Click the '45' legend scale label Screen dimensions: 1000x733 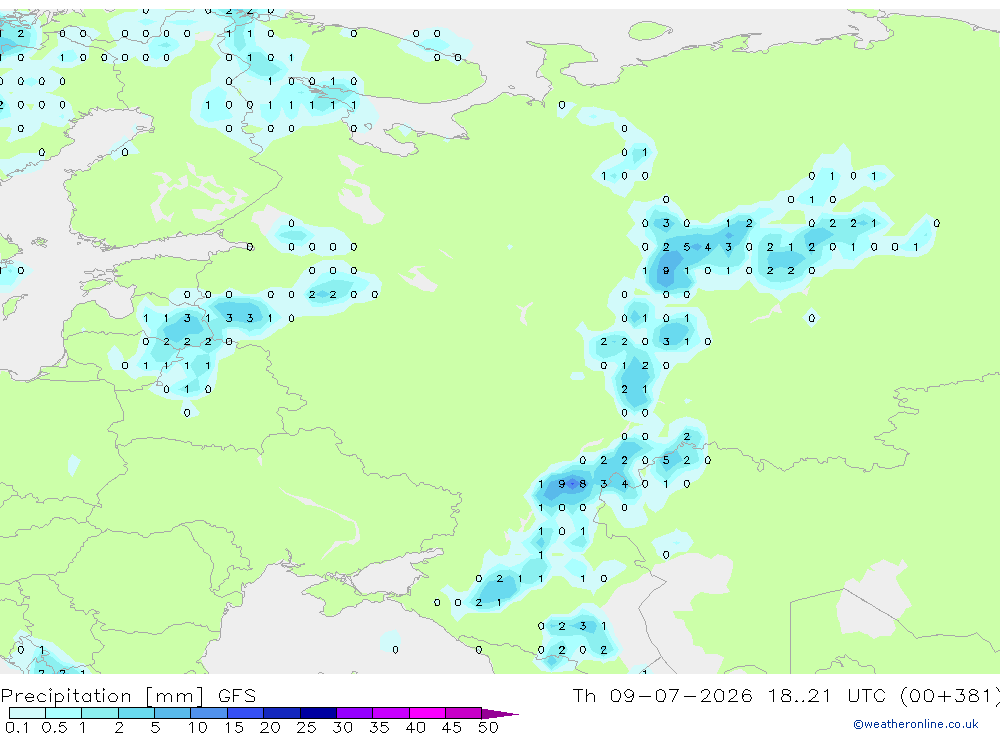coord(452,727)
